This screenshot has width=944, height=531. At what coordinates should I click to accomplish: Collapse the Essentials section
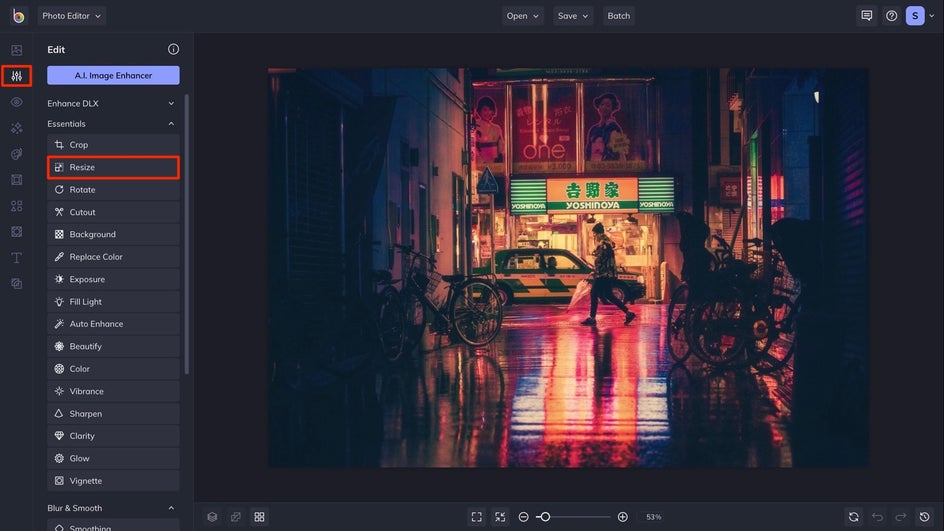tap(113, 123)
